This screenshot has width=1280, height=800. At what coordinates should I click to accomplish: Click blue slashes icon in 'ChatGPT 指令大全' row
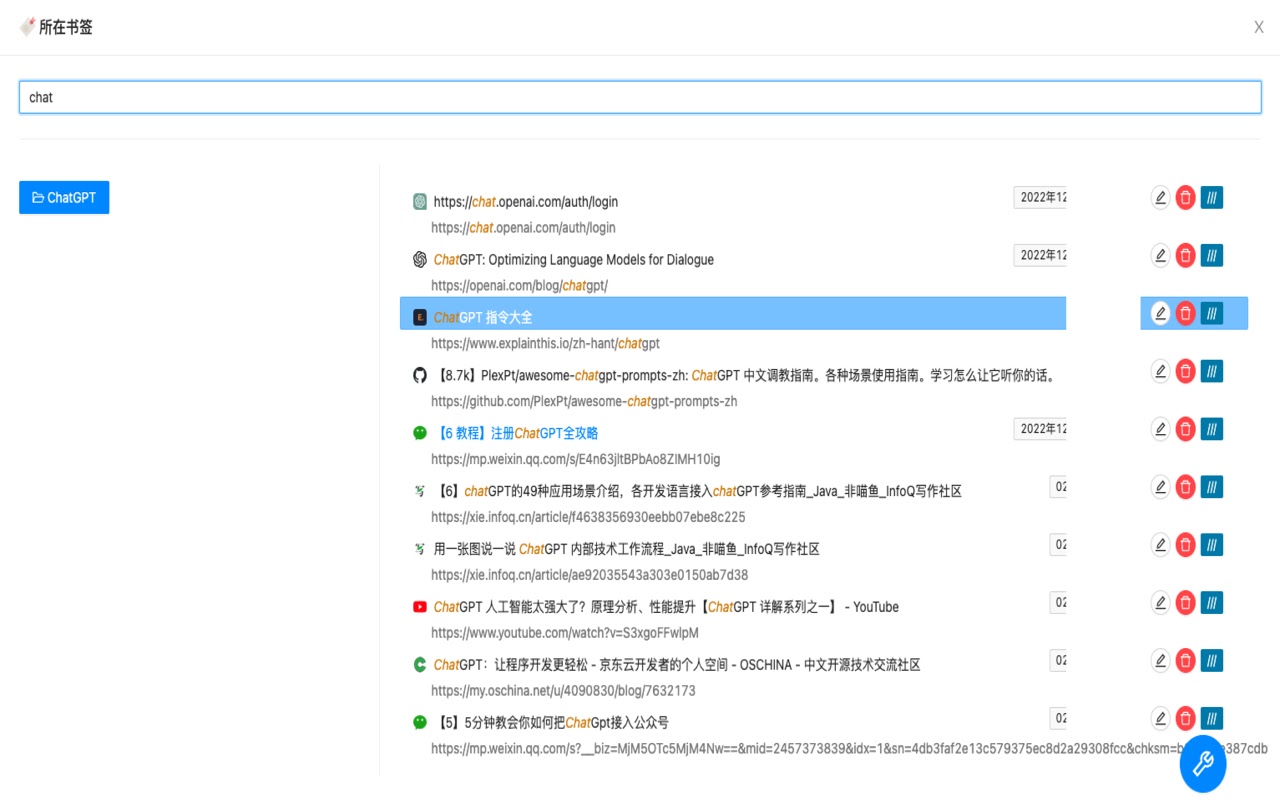(x=1212, y=314)
